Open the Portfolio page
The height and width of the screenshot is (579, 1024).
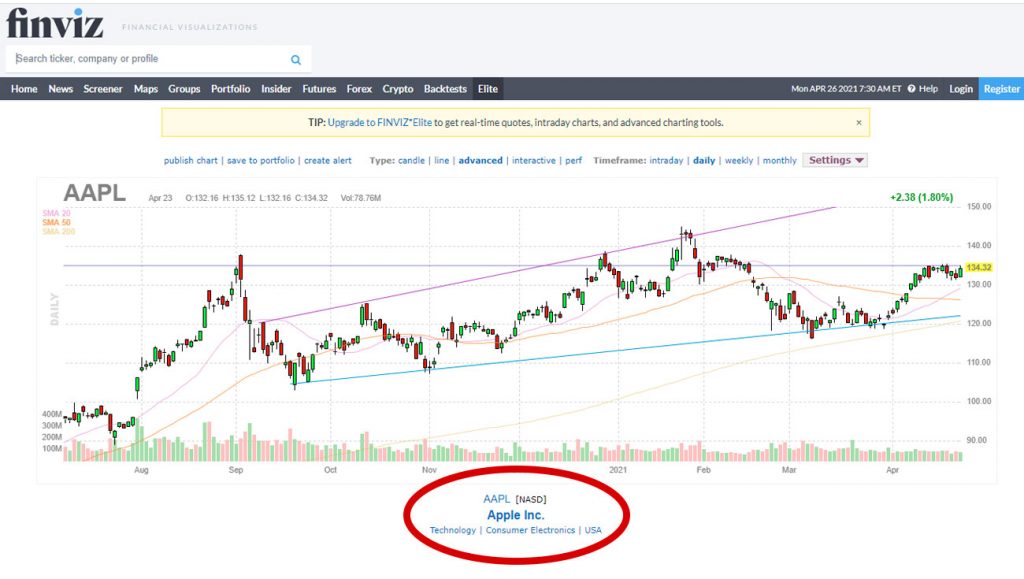coord(231,89)
